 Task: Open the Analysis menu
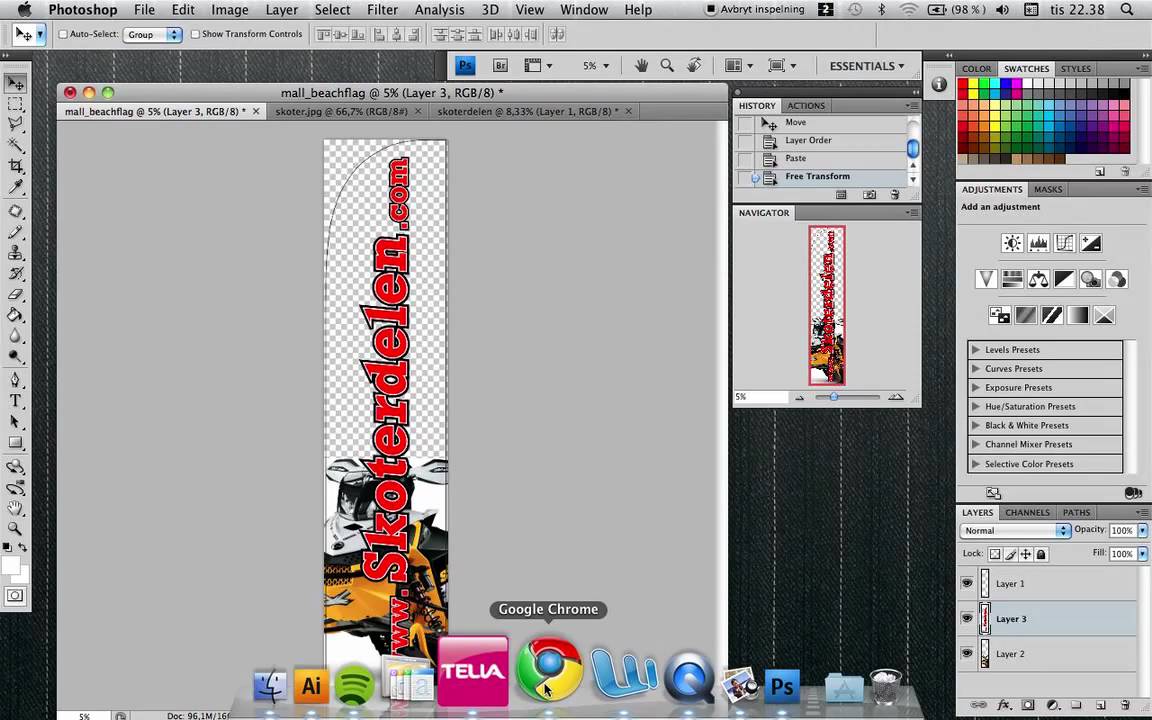pyautogui.click(x=439, y=10)
